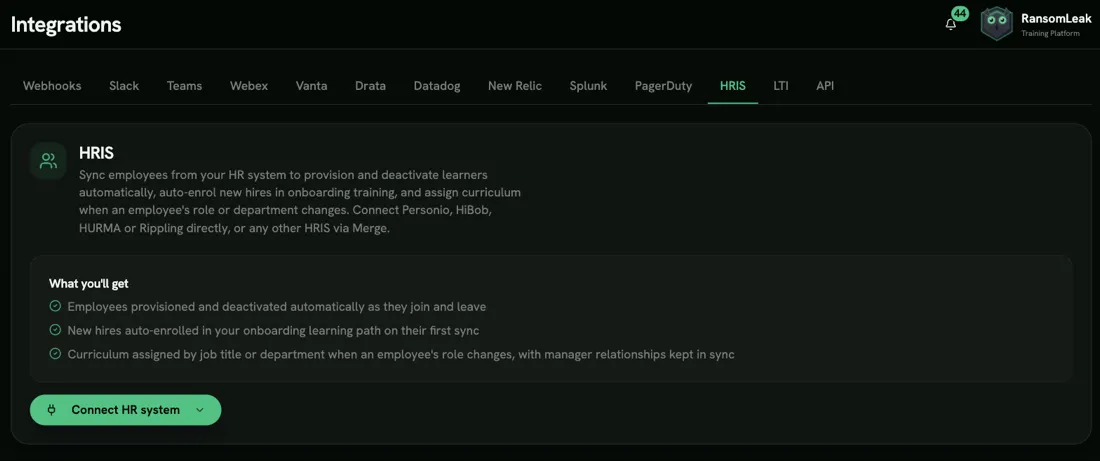Image resolution: width=1100 pixels, height=461 pixels.
Task: Click check icon beside 'Curriculum assigned by job title'
Action: point(55,354)
